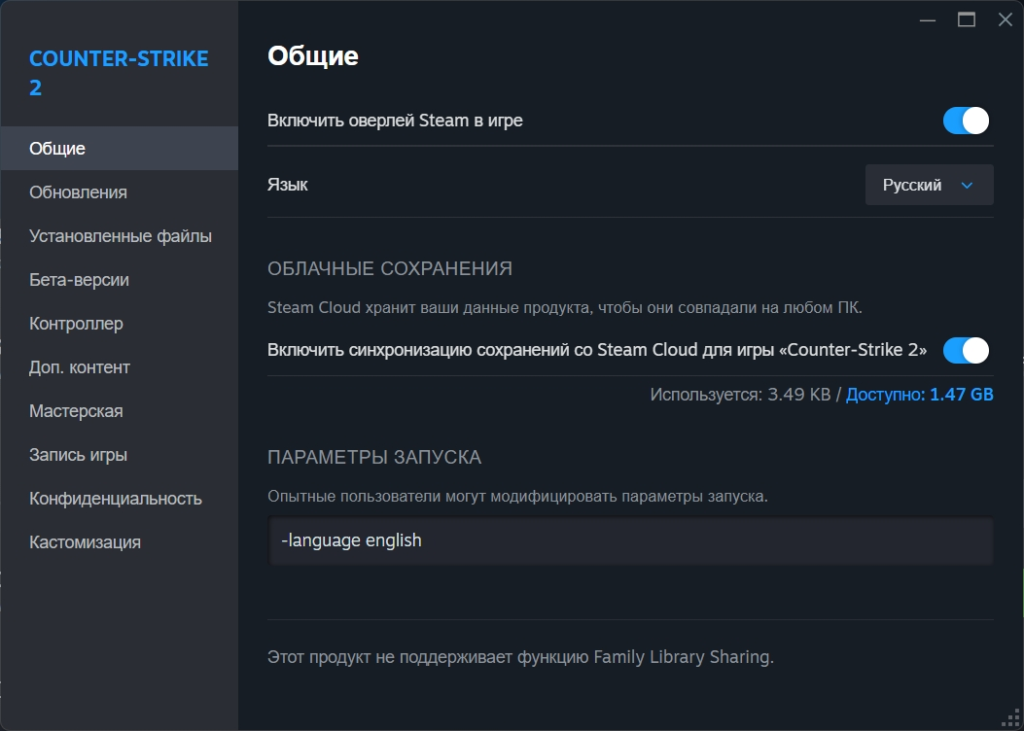Maximize the properties window
1024x731 pixels.
[966, 20]
